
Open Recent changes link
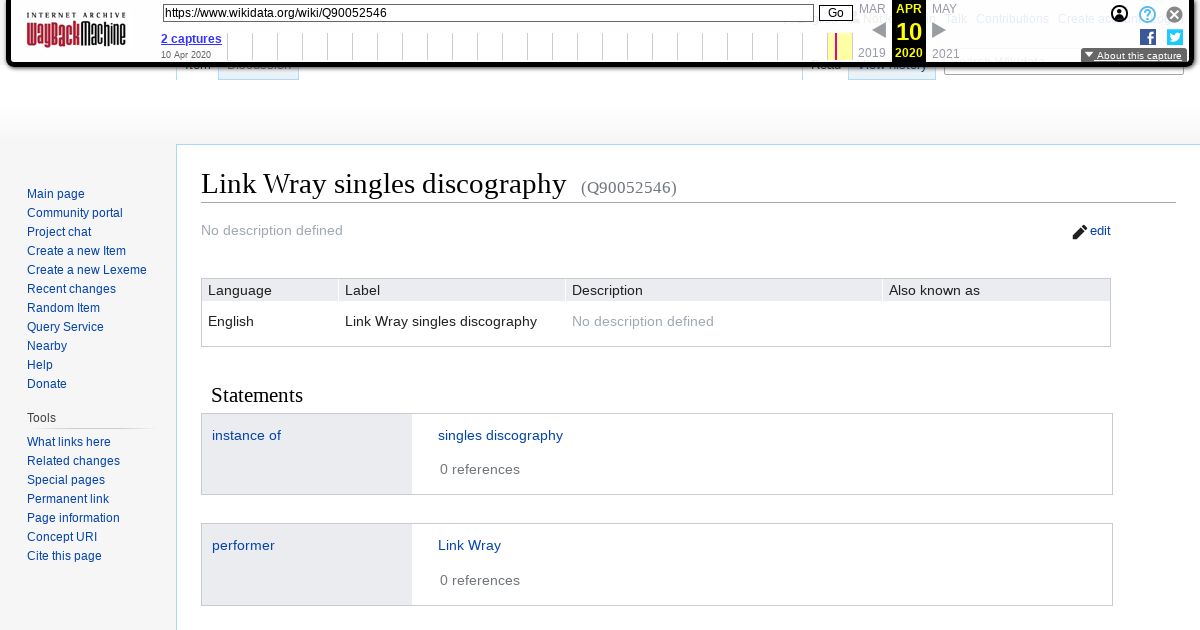click(x=71, y=289)
